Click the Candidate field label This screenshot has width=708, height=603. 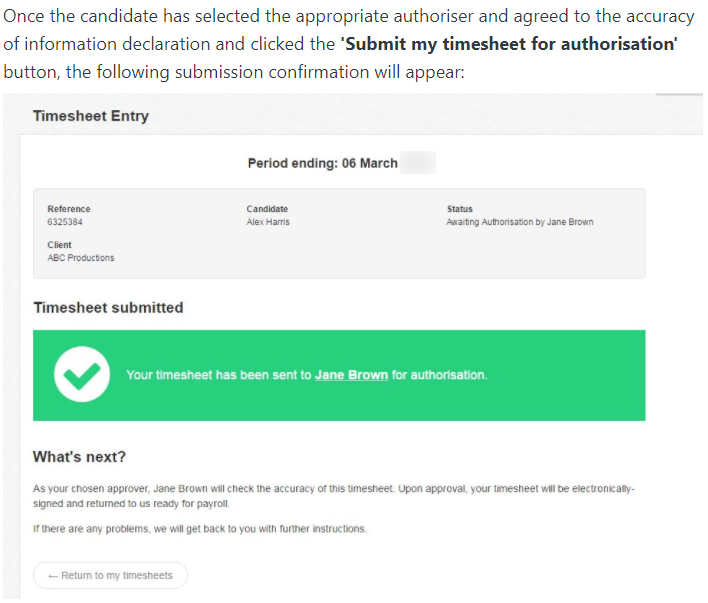267,209
